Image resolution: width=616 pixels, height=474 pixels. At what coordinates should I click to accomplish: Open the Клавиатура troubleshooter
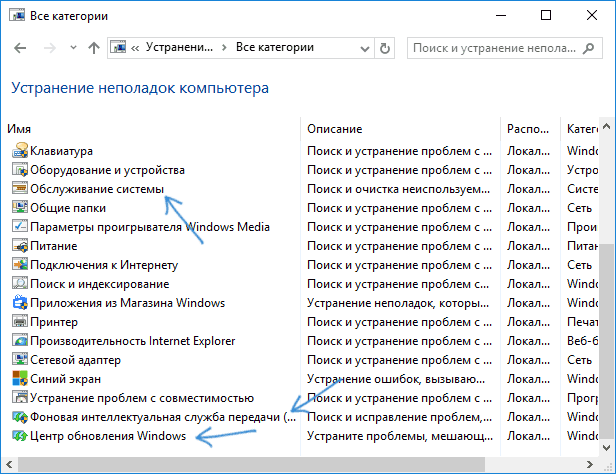tap(61, 151)
